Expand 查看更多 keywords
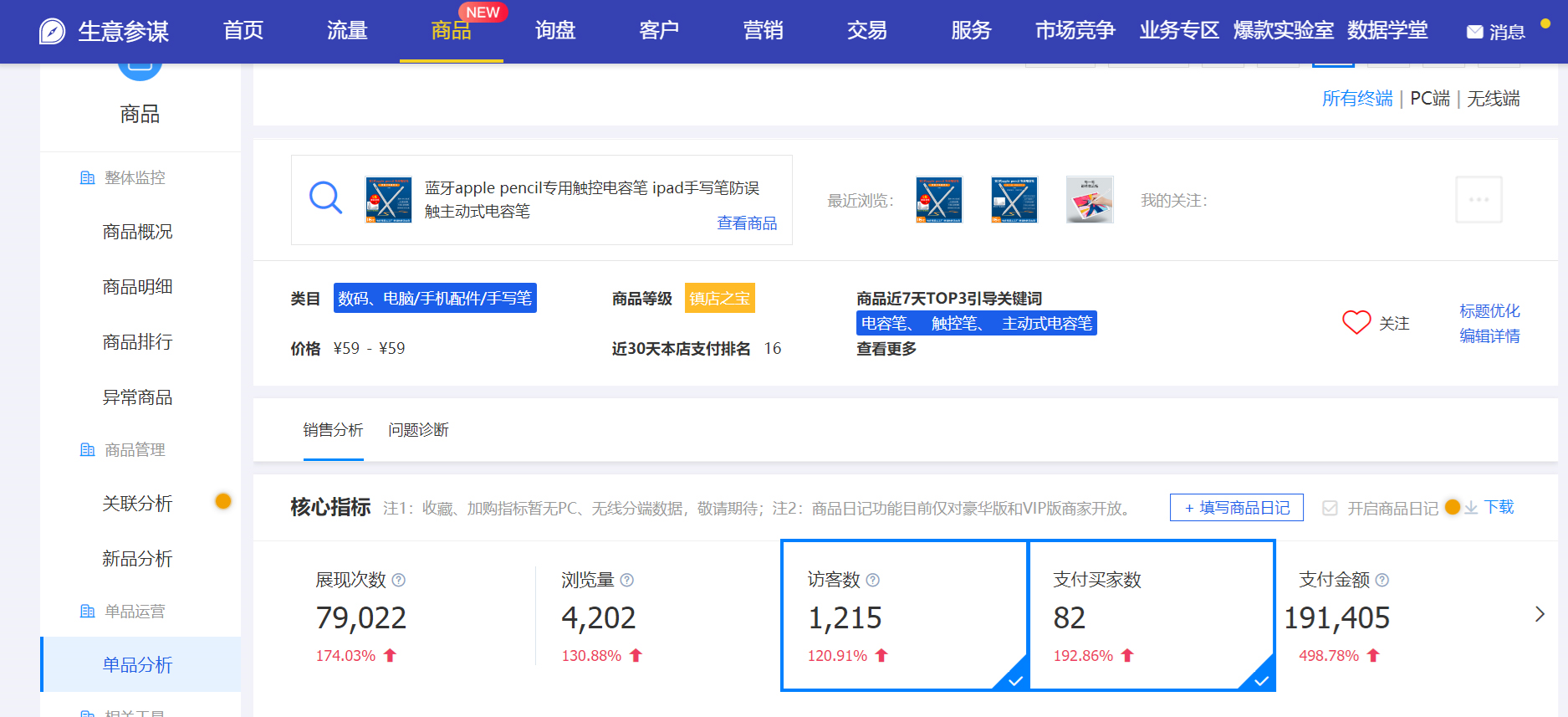Image resolution: width=1568 pixels, height=717 pixels. (x=886, y=349)
